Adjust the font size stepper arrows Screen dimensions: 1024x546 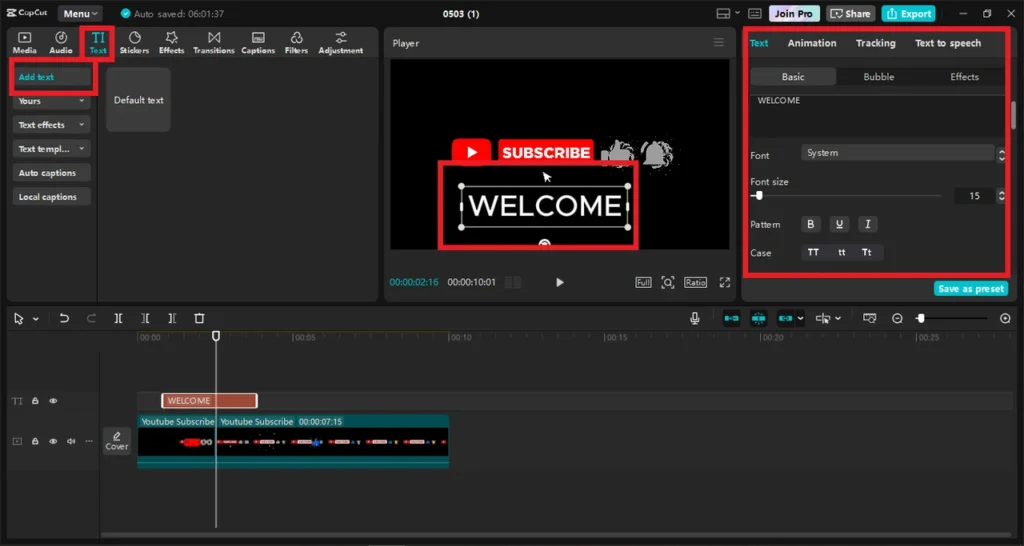pyautogui.click(x=1001, y=195)
